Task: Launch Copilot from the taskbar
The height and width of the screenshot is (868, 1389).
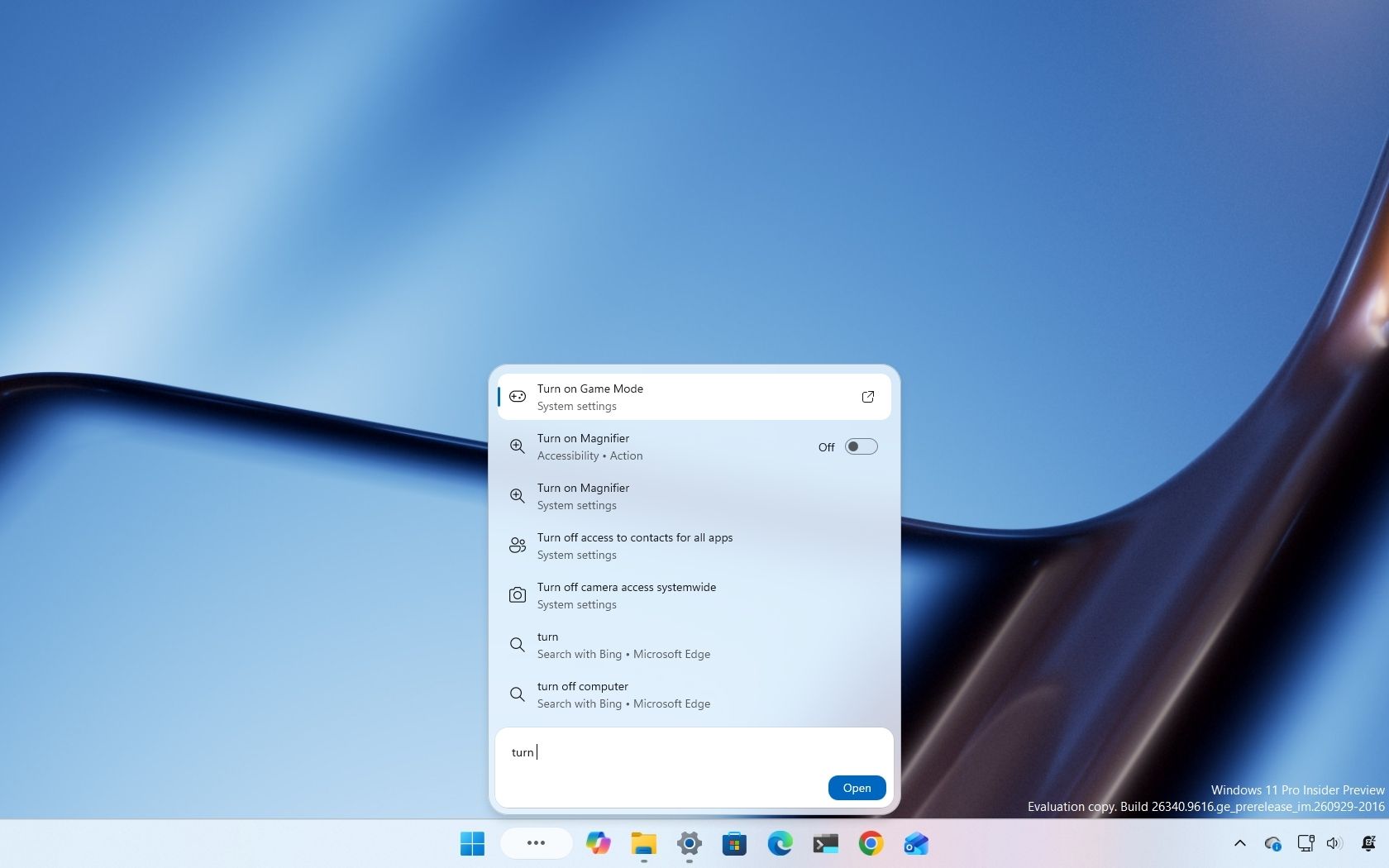Action: coord(598,843)
